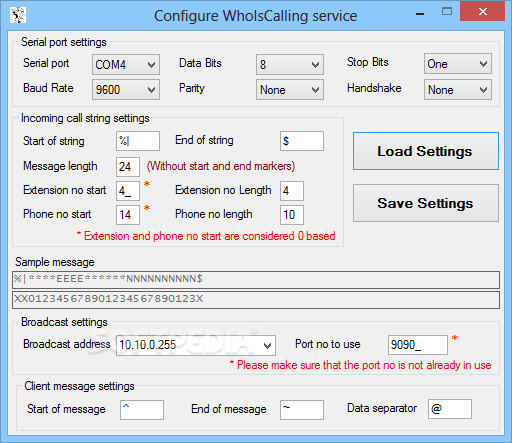This screenshot has height=443, width=512.
Task: Click the application icon in title bar
Action: click(18, 15)
